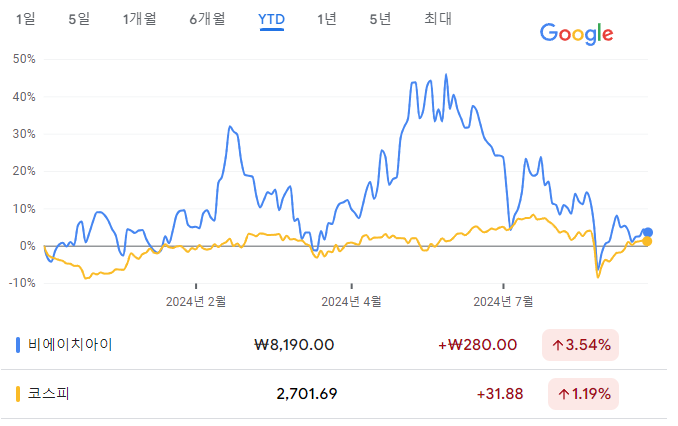Click the 3.54% gain badge

tap(580, 345)
